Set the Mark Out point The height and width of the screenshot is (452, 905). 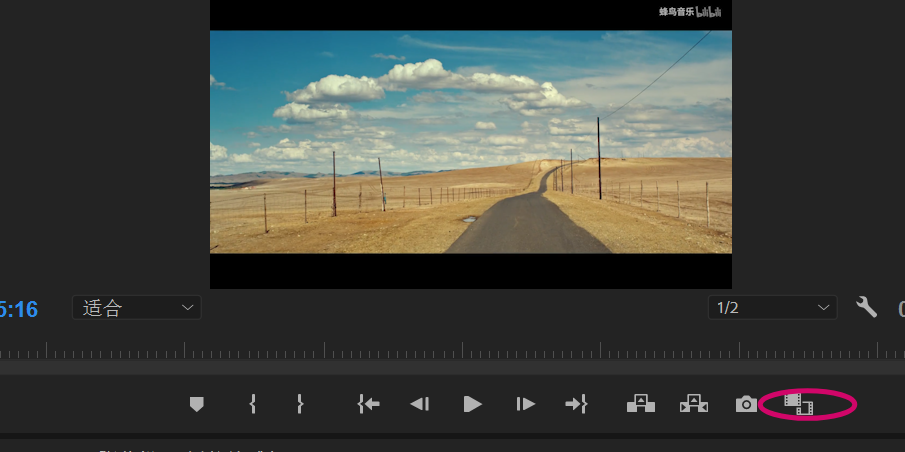pos(300,404)
